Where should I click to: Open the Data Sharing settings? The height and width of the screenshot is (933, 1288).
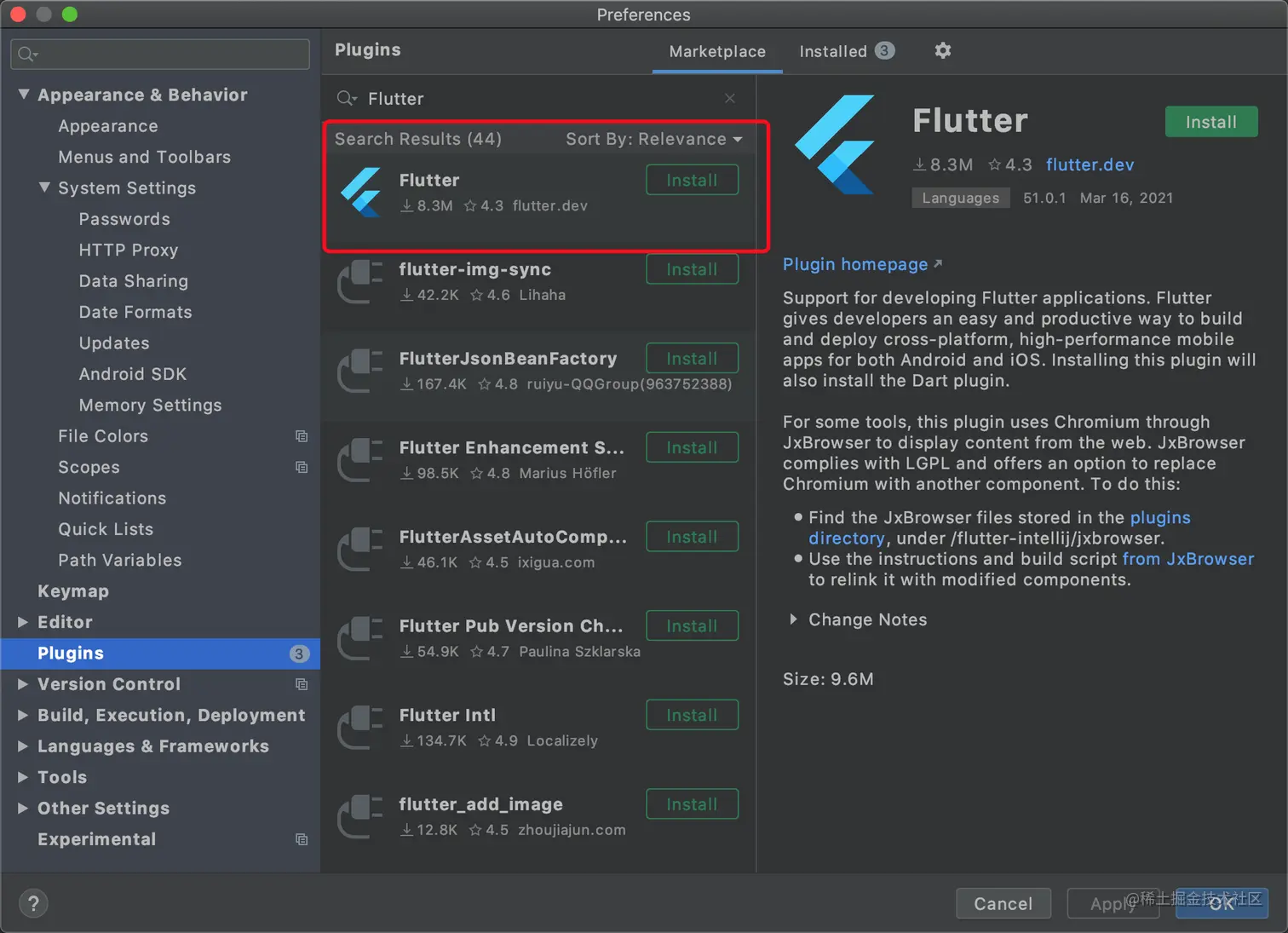tap(134, 281)
